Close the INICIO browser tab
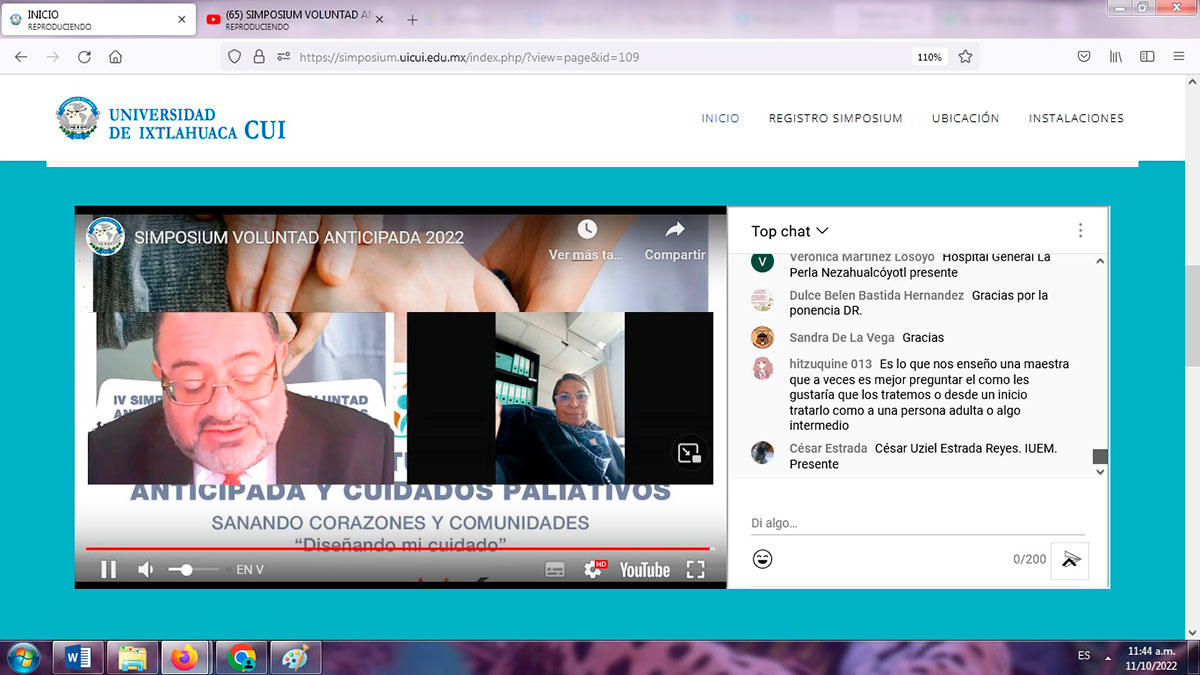The width and height of the screenshot is (1200, 675). pyautogui.click(x=181, y=19)
